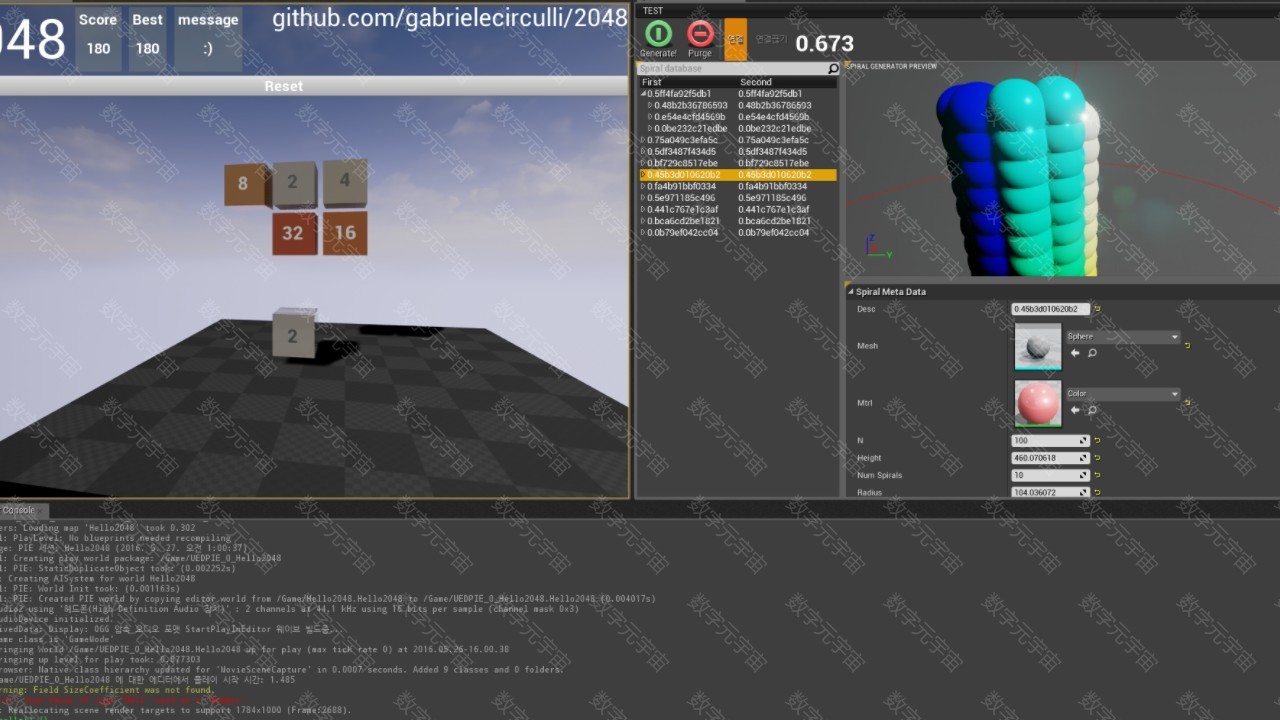The width and height of the screenshot is (1280, 720).
Task: Expand the 0.48b2b36786593 tree row
Action: [650, 105]
